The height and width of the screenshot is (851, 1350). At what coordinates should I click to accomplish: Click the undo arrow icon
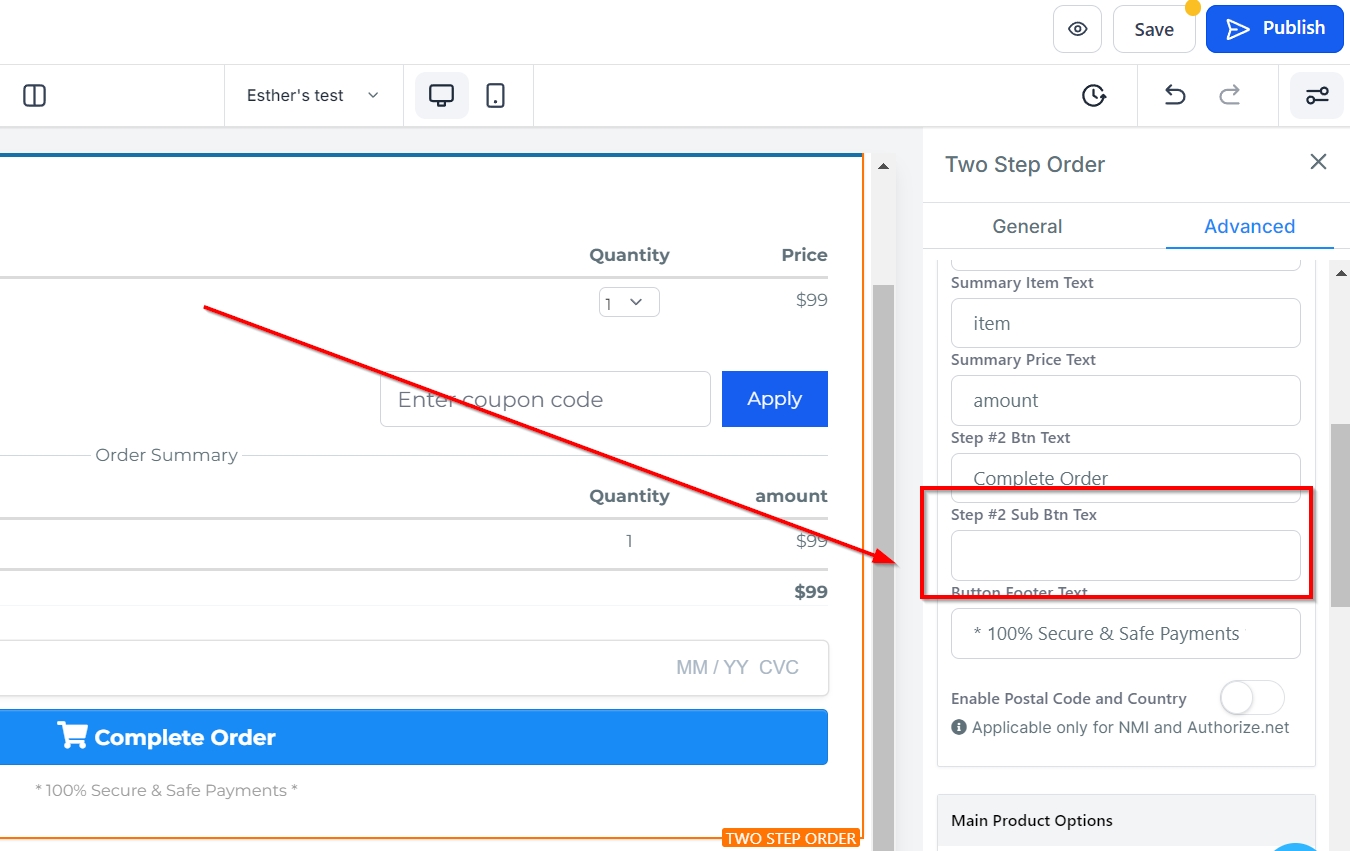pos(1175,96)
